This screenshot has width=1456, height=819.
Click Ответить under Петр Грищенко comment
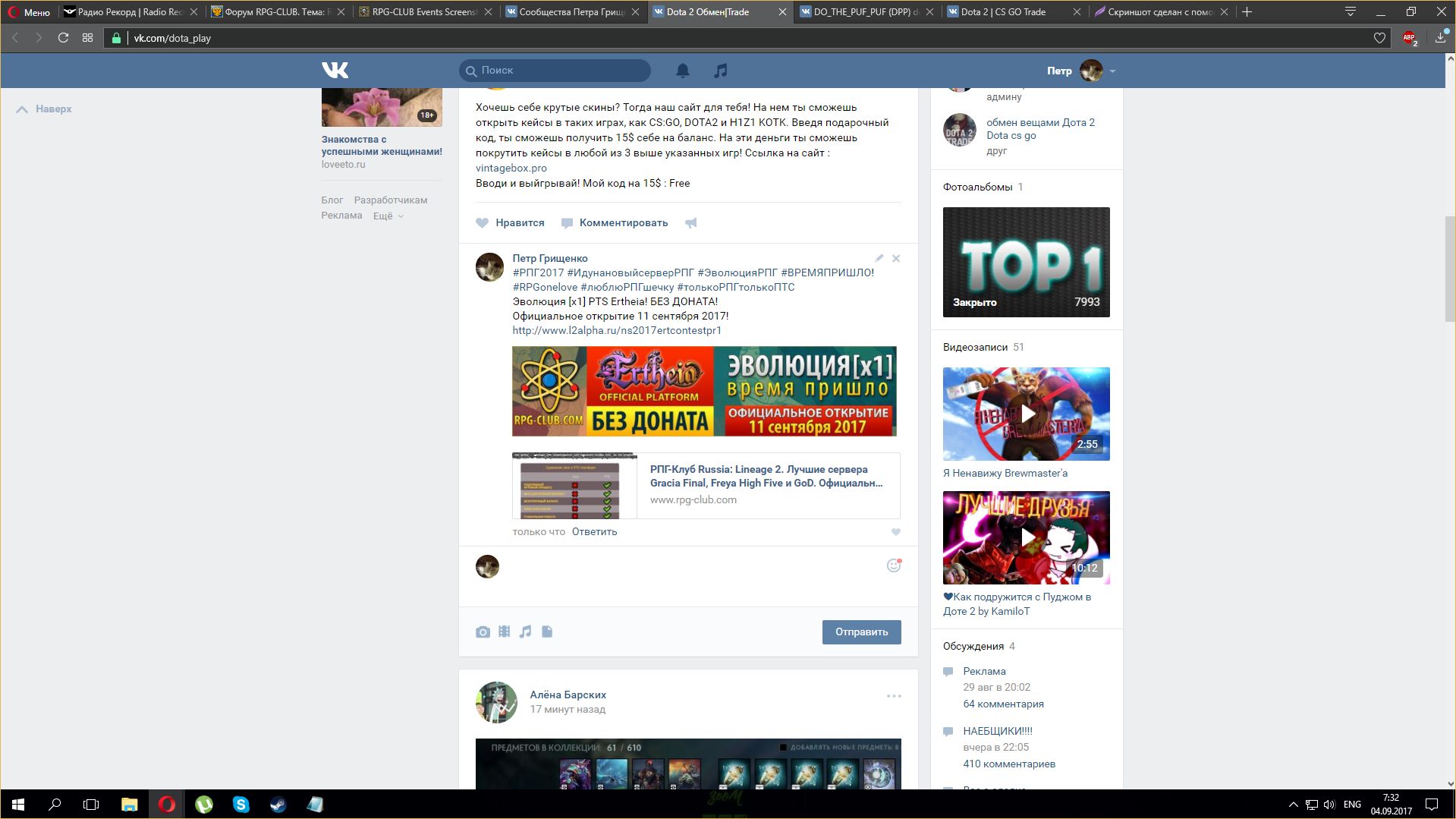594,532
